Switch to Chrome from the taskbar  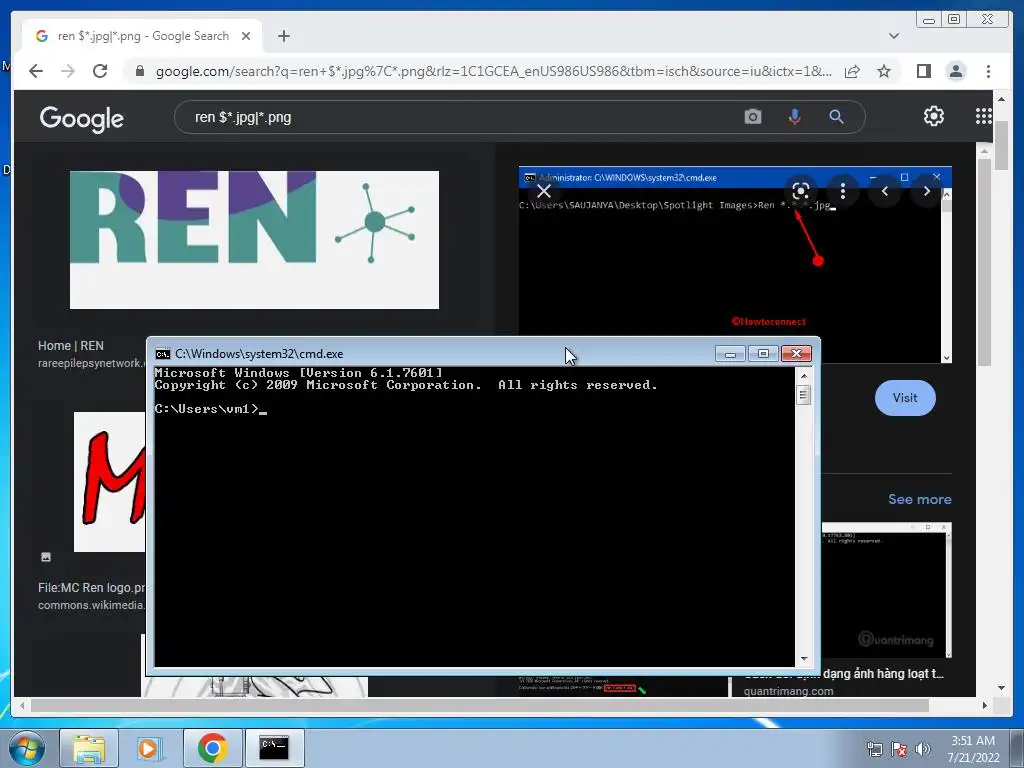point(212,748)
